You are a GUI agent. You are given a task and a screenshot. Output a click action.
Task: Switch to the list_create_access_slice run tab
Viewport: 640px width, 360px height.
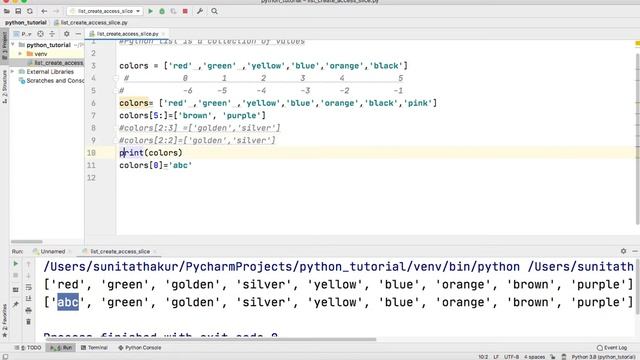(119, 251)
